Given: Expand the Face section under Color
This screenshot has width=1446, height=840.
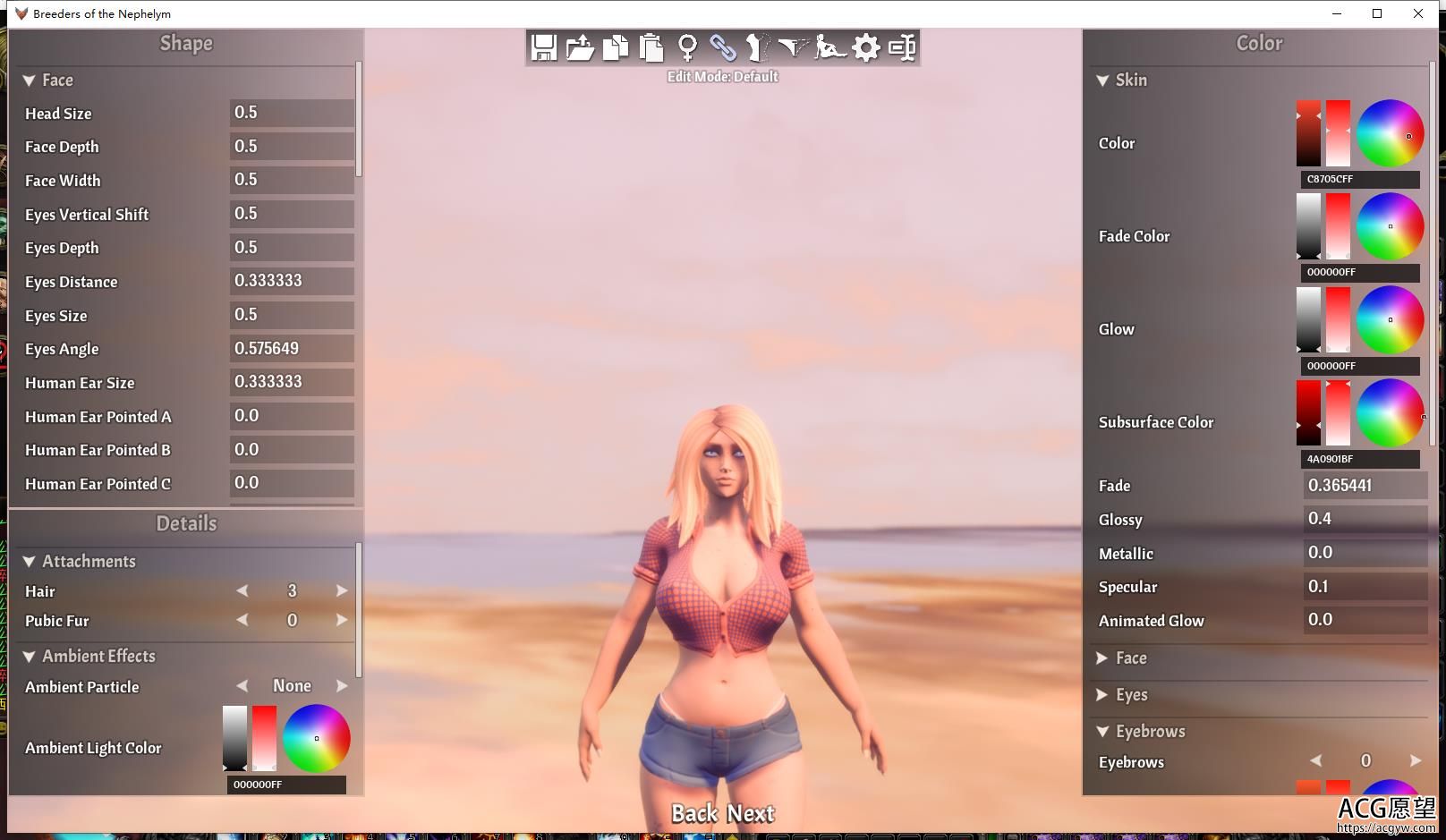Looking at the screenshot, I should pos(1102,658).
